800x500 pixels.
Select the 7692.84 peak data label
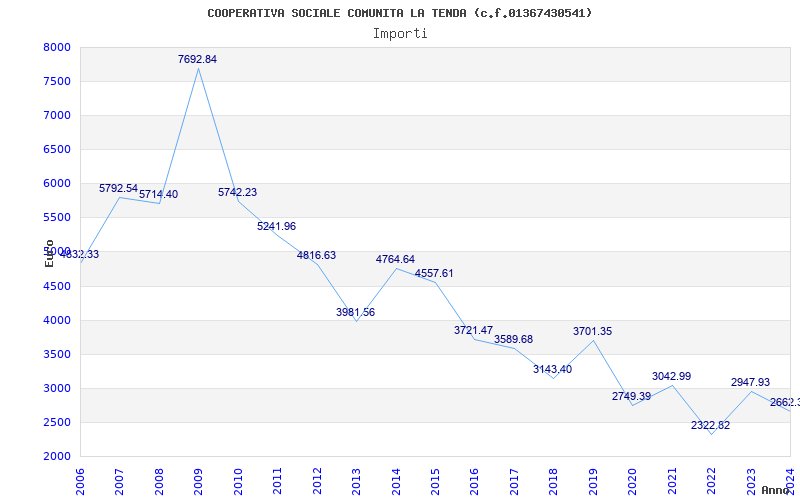[197, 59]
